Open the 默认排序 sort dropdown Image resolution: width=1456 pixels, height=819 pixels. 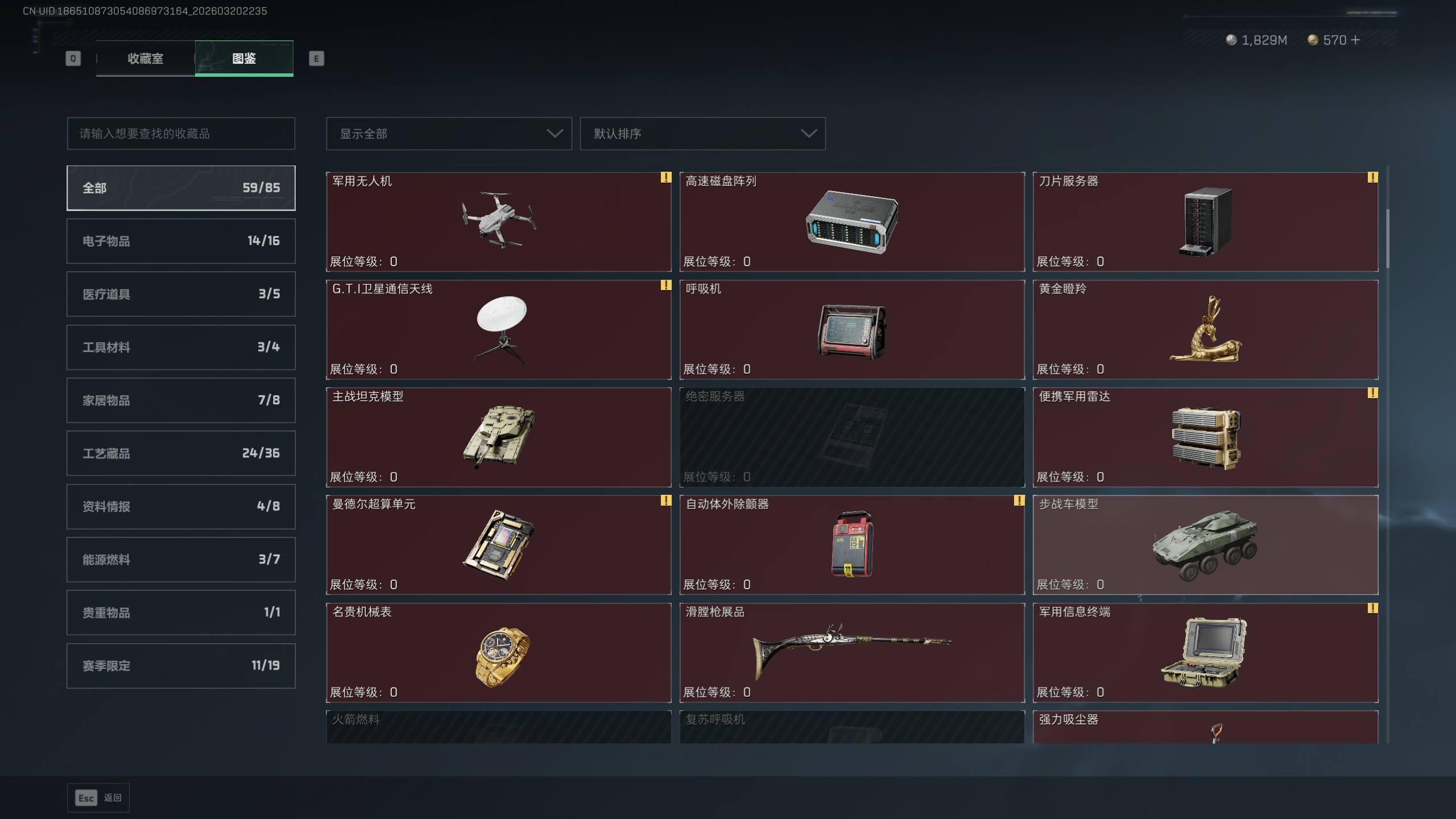[x=702, y=134]
